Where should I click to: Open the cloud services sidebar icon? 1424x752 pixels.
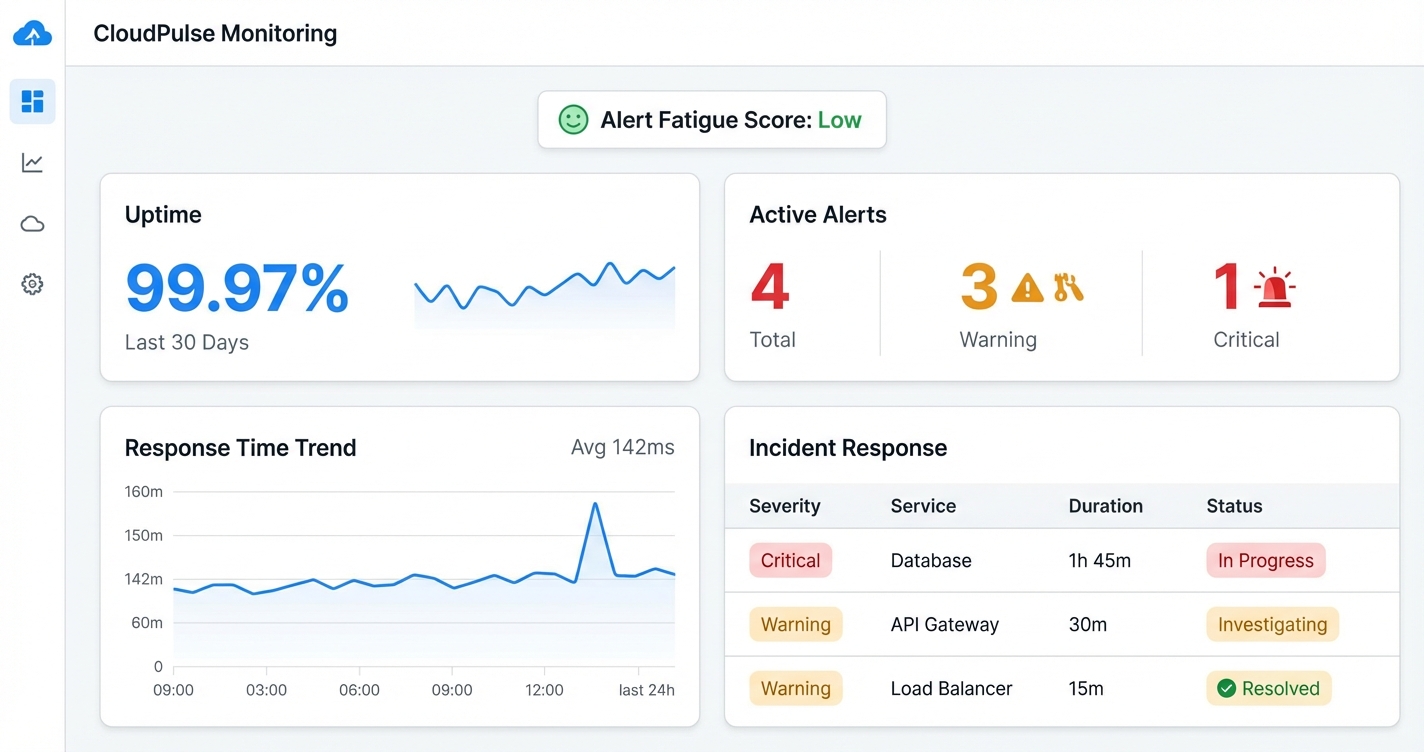pyautogui.click(x=32, y=223)
